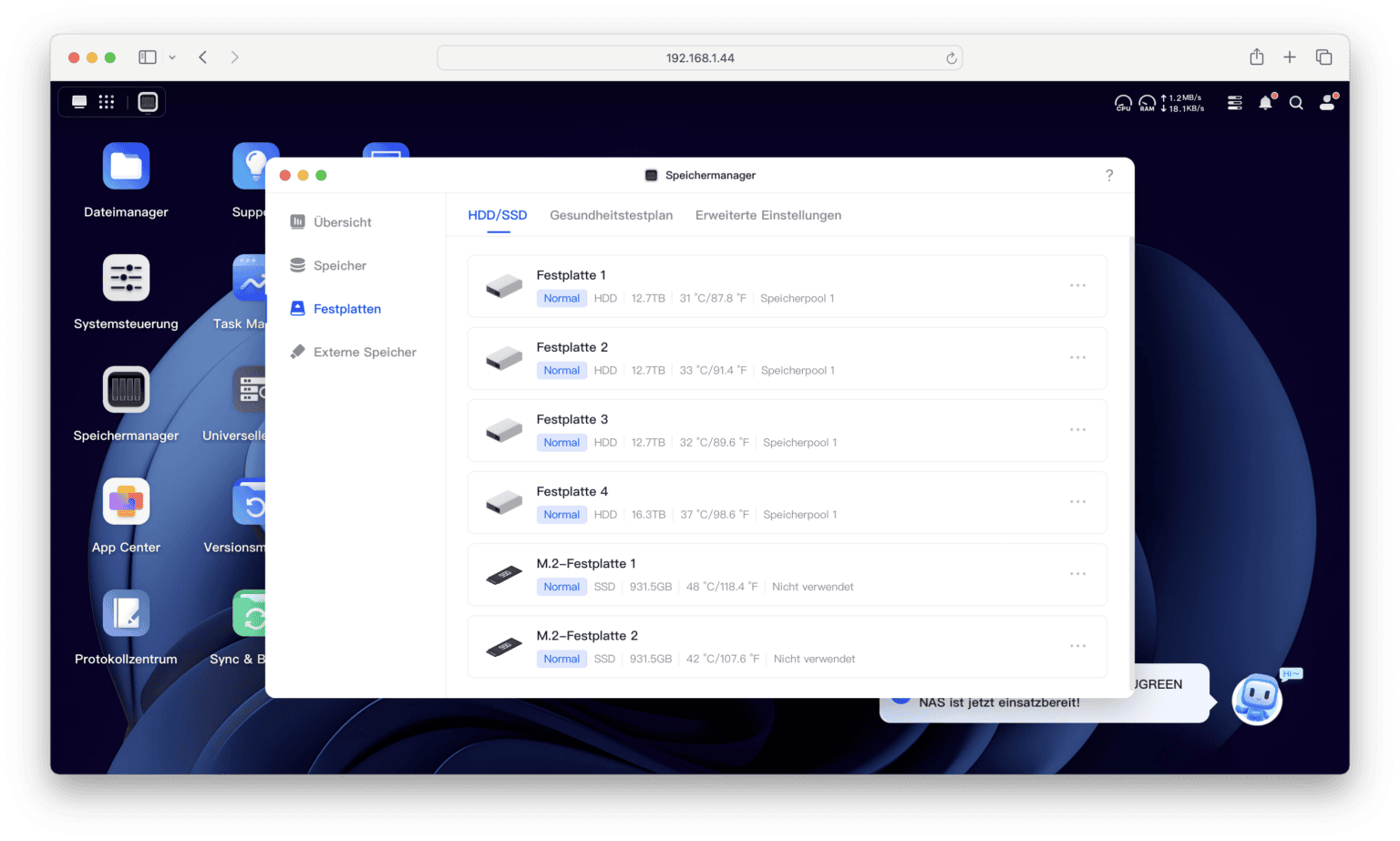The width and height of the screenshot is (1400, 841).
Task: Open the app grid launcher
Action: tap(107, 102)
